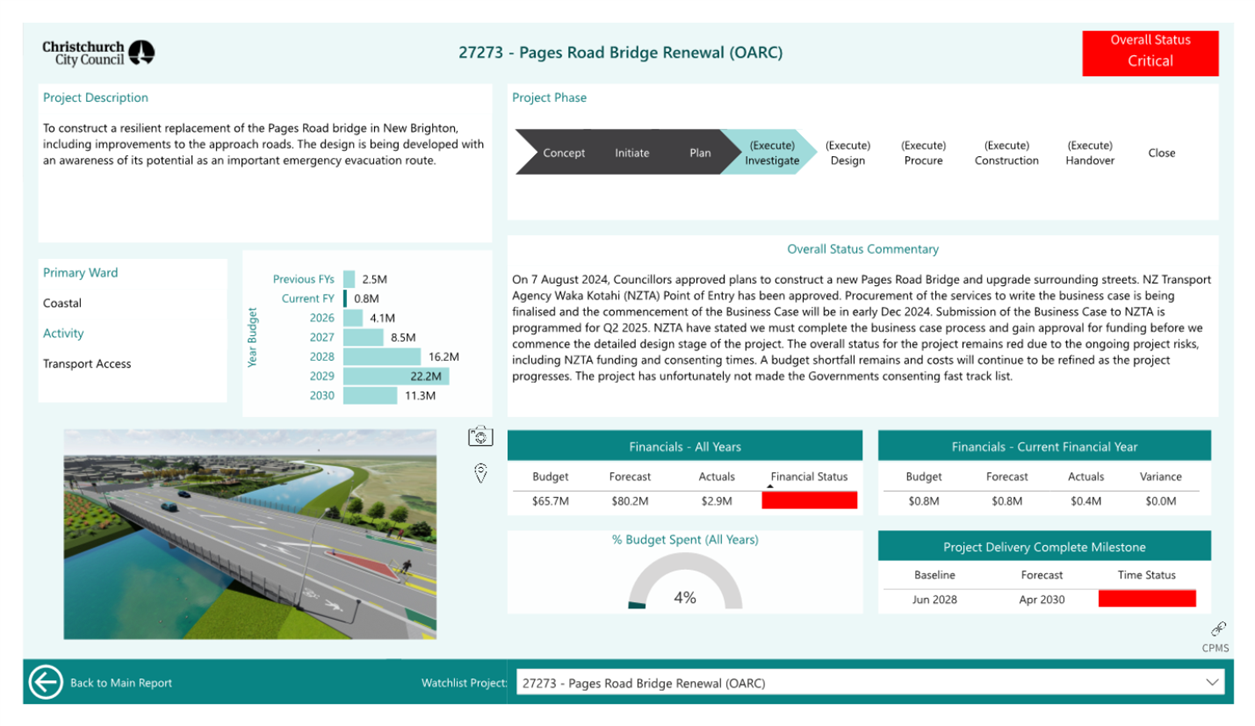The height and width of the screenshot is (726, 1255).
Task: Click the 16.2M label on the 2028 bar
Action: 443,357
